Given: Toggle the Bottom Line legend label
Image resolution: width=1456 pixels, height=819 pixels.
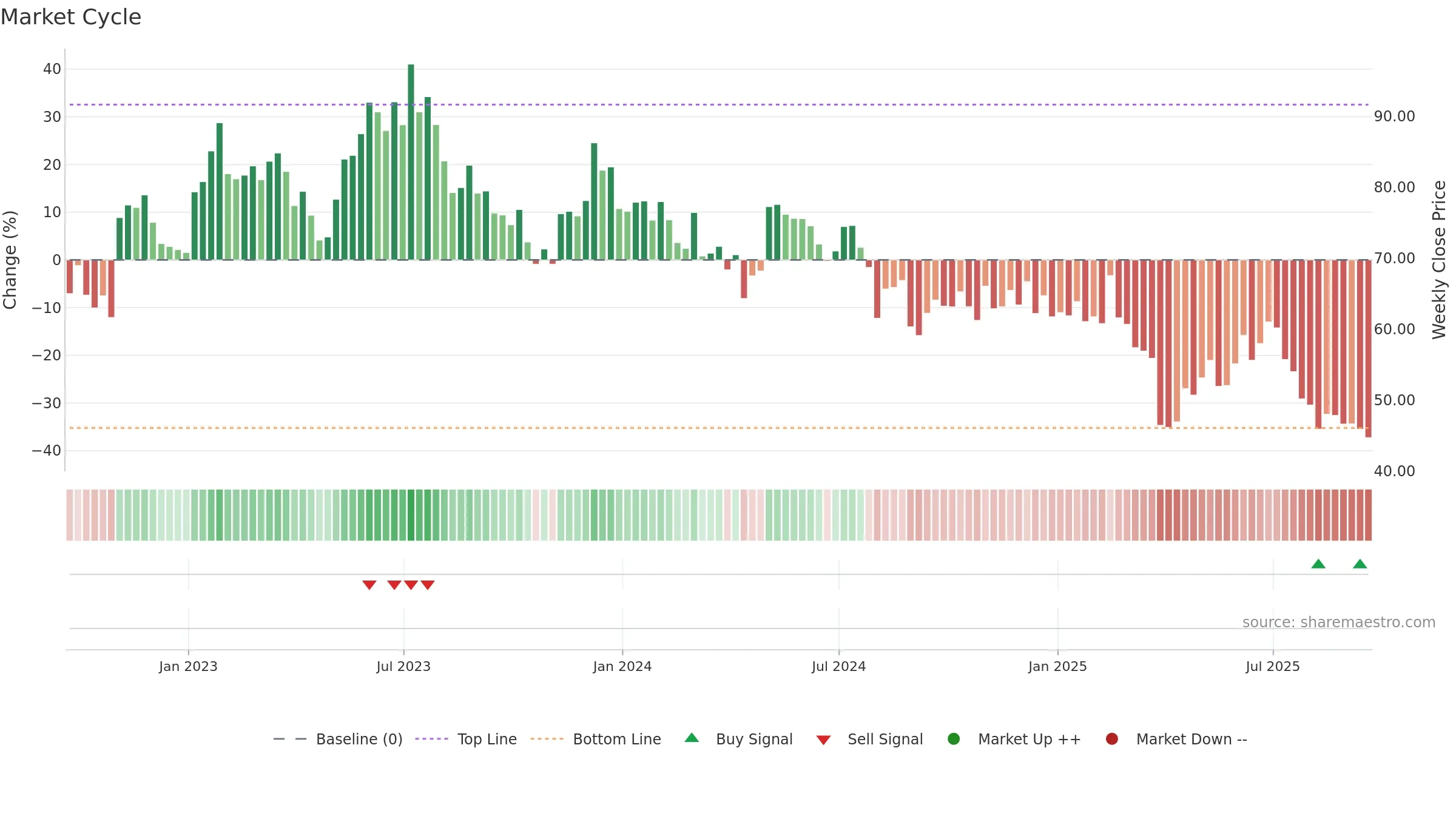Looking at the screenshot, I should point(617,739).
